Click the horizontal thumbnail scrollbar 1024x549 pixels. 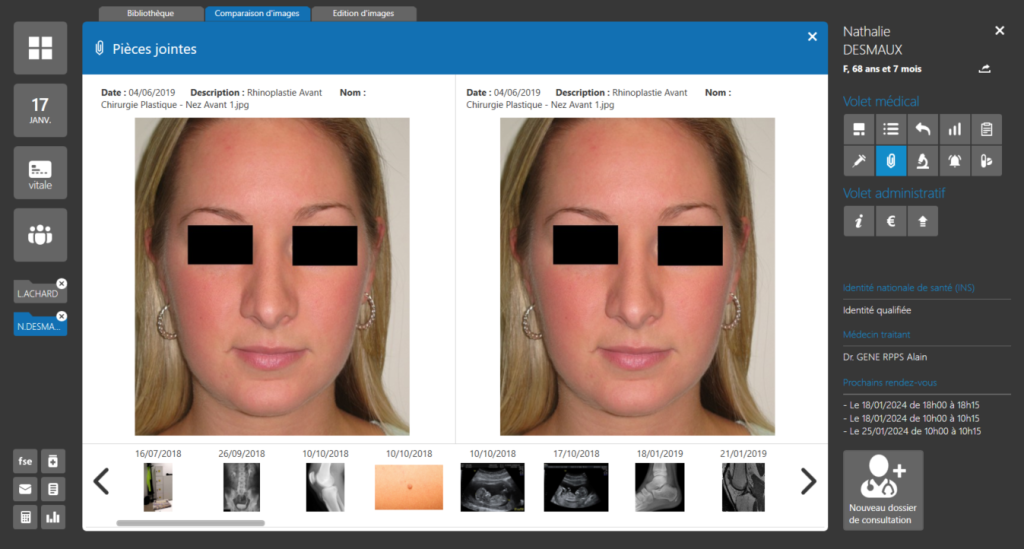click(190, 523)
